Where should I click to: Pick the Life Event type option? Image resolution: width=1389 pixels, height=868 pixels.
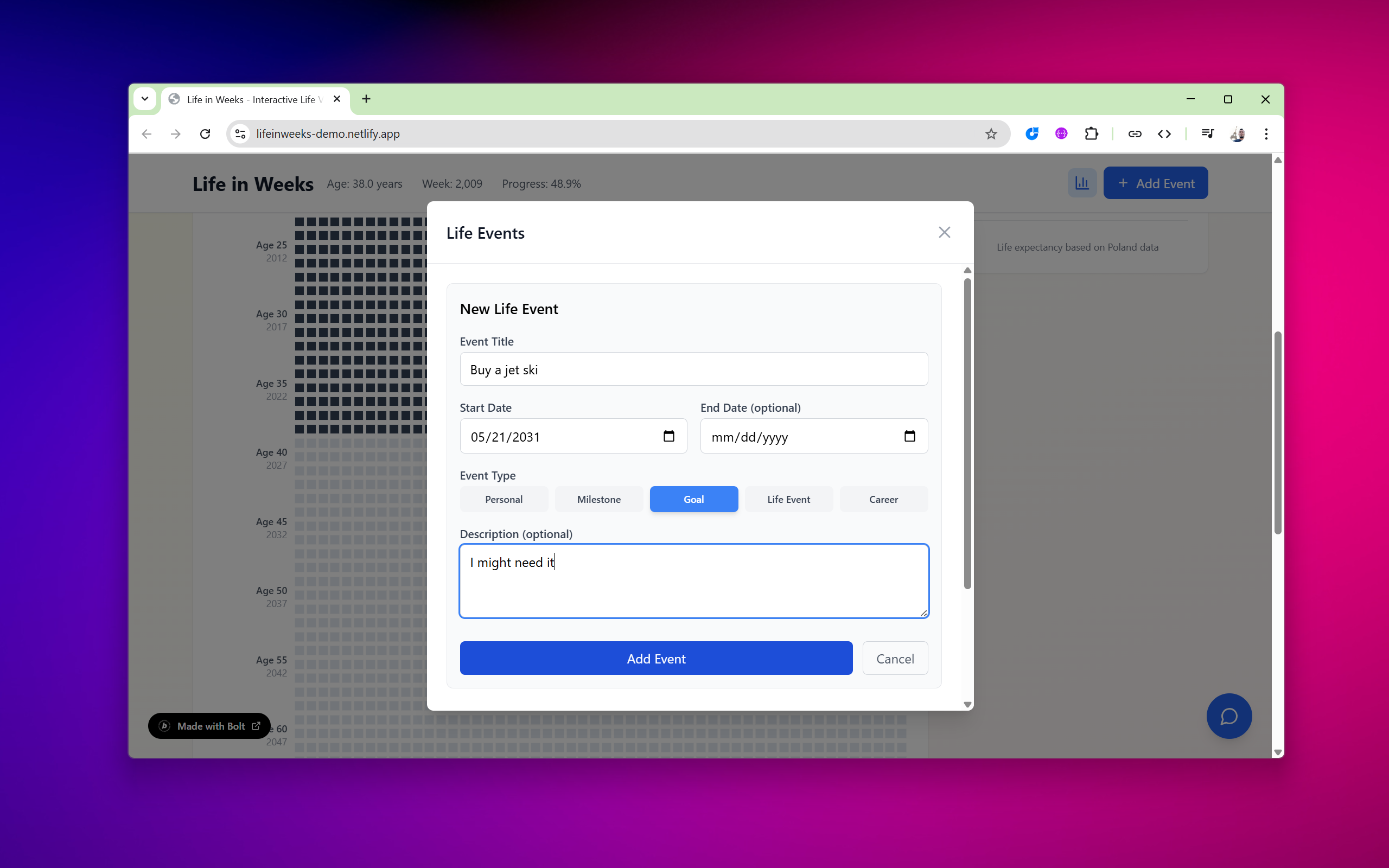788,499
